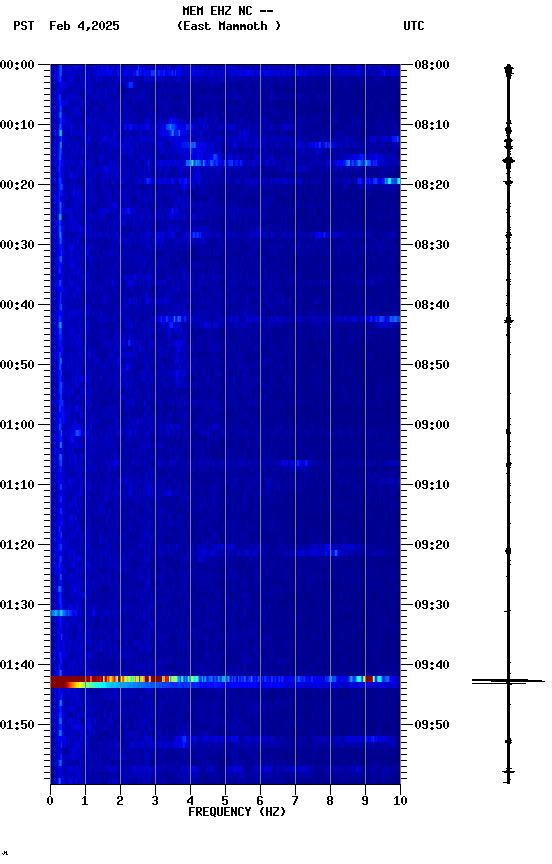
Task: Click the PST time label 00:40
Action: [x=17, y=305]
